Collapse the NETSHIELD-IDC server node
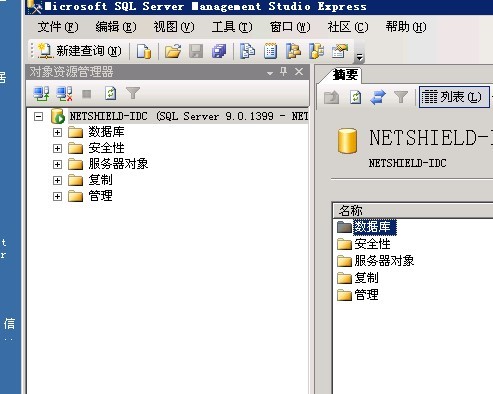This screenshot has height=394, width=493. 39,117
